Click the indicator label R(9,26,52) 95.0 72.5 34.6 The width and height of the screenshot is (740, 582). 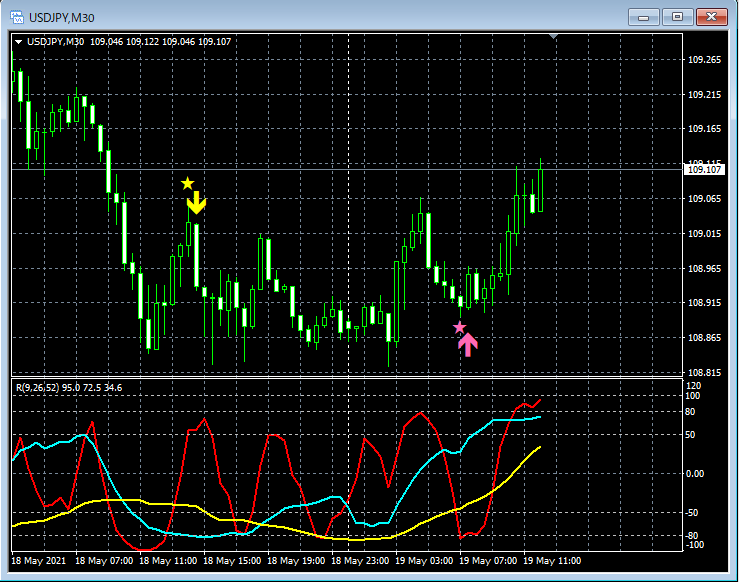pyautogui.click(x=69, y=388)
